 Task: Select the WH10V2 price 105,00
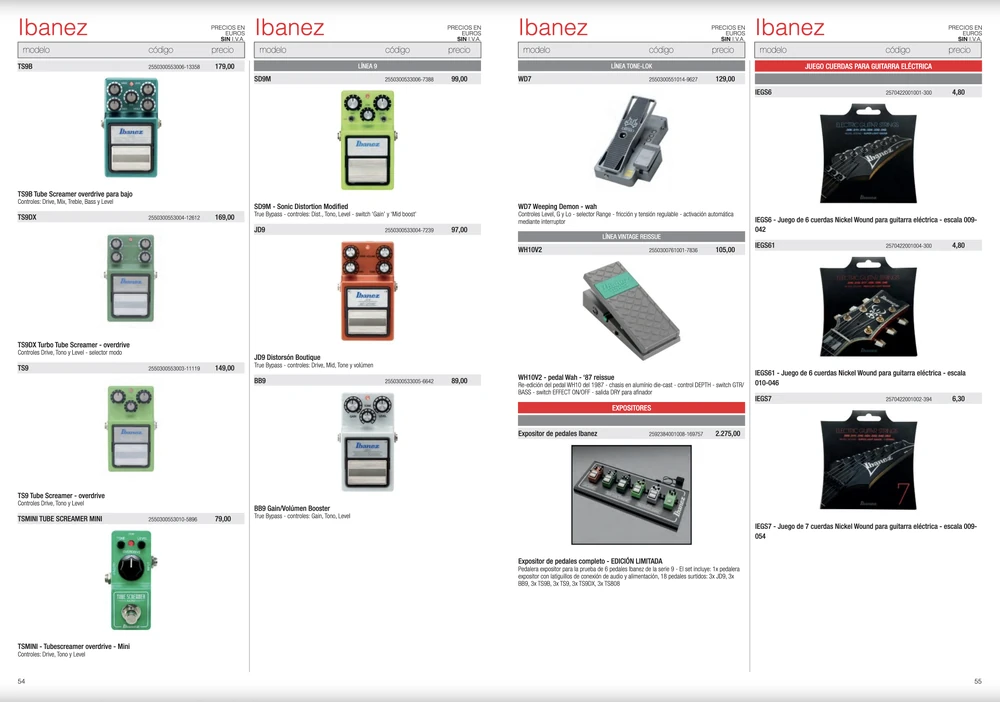[725, 250]
